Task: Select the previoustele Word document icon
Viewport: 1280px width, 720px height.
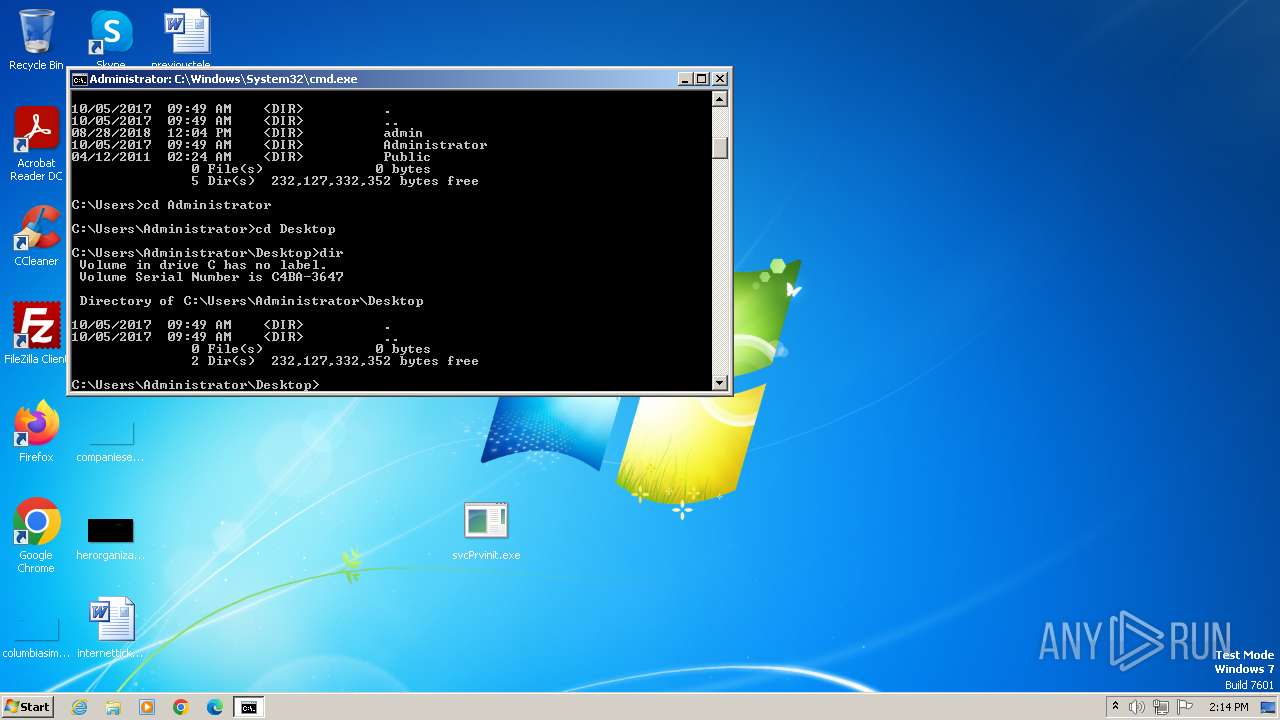Action: tap(186, 40)
